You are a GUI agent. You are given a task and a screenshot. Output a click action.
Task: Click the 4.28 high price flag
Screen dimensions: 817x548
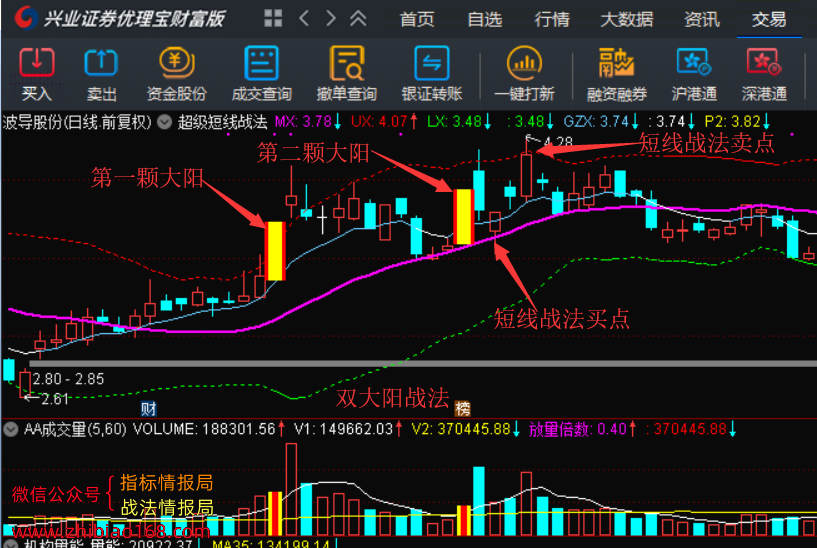558,142
